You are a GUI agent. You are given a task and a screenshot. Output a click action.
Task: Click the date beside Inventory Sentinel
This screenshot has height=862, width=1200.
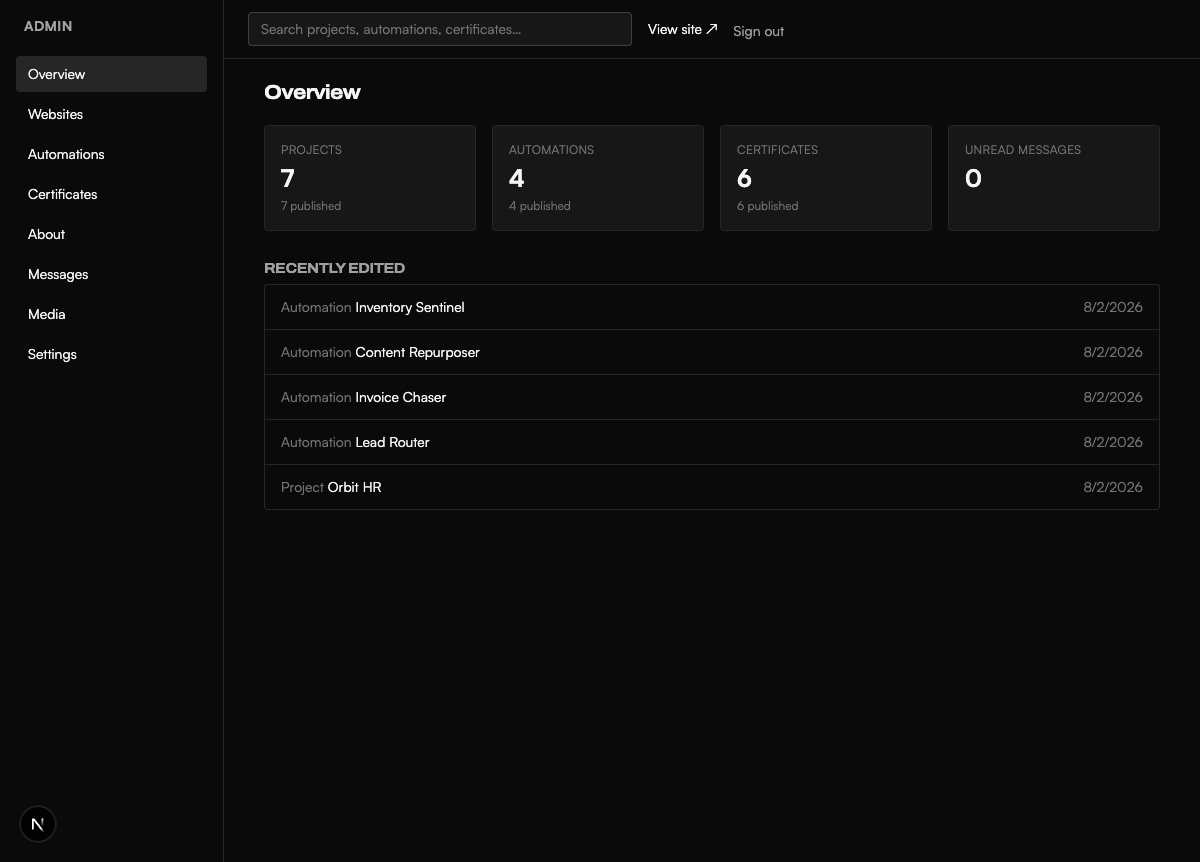1113,307
